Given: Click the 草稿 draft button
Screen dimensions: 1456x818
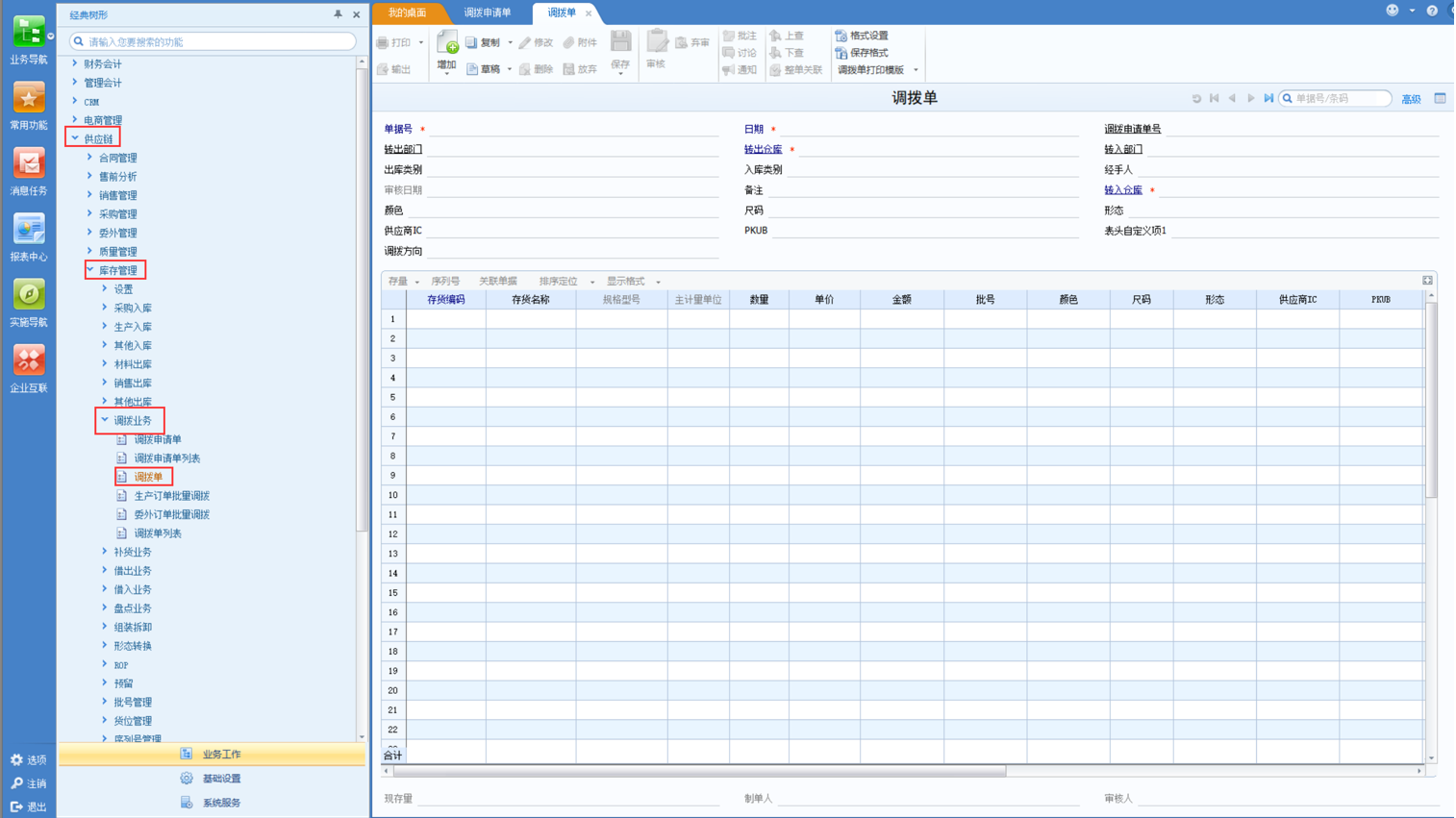Looking at the screenshot, I should (x=484, y=69).
